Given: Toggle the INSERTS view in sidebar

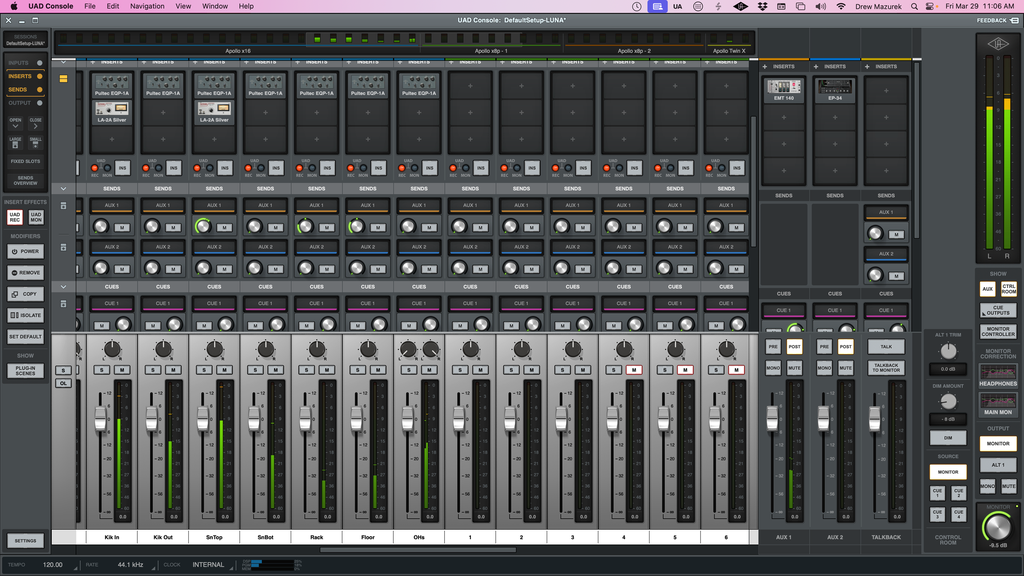Looking at the screenshot, I should coord(25,76).
